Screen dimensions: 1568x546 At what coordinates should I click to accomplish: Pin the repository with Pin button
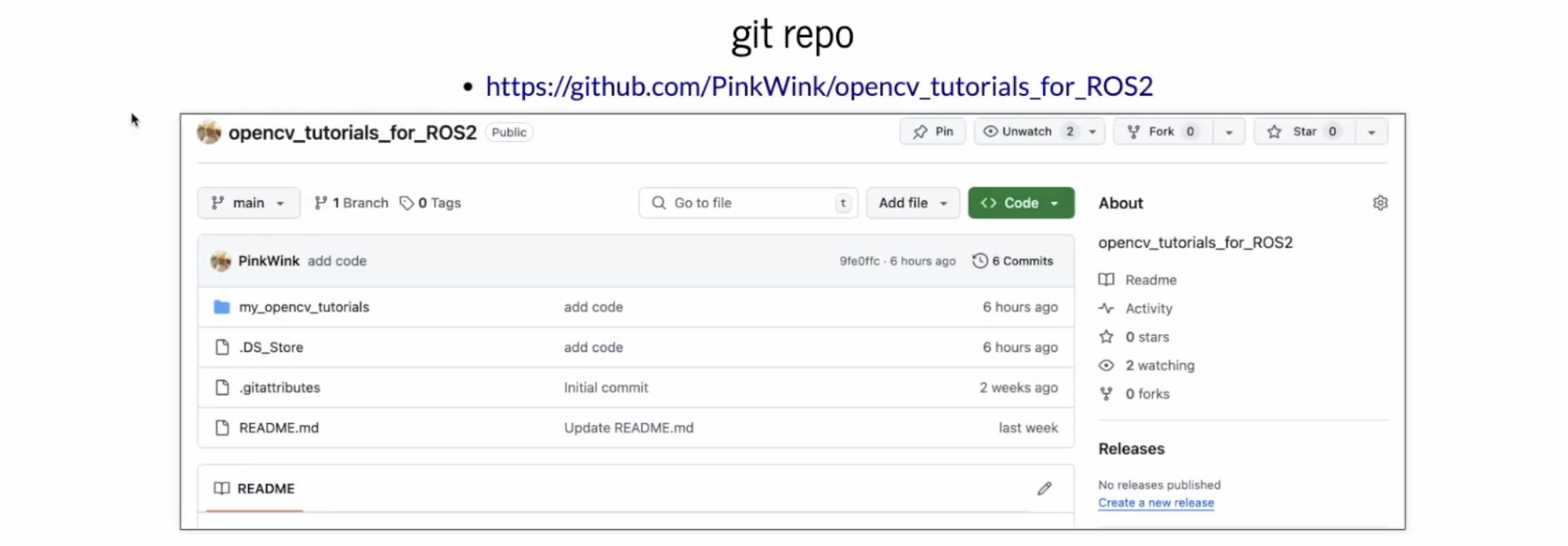coord(933,132)
